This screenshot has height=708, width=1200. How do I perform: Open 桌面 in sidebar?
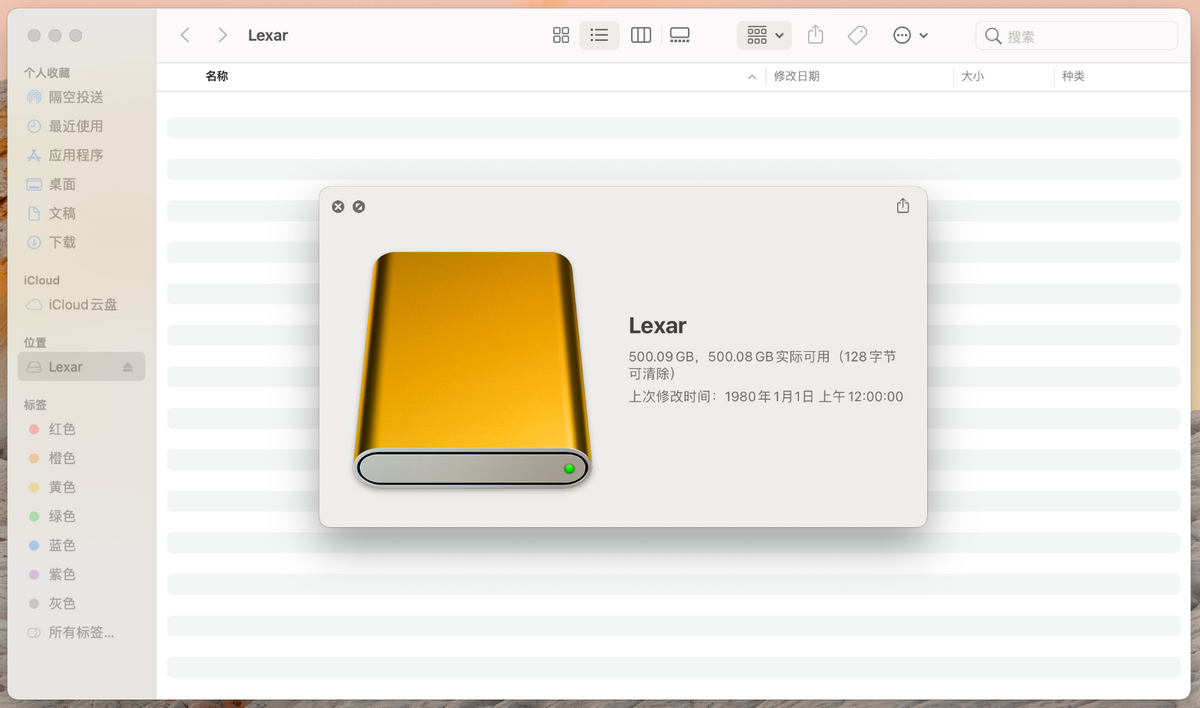[62, 184]
